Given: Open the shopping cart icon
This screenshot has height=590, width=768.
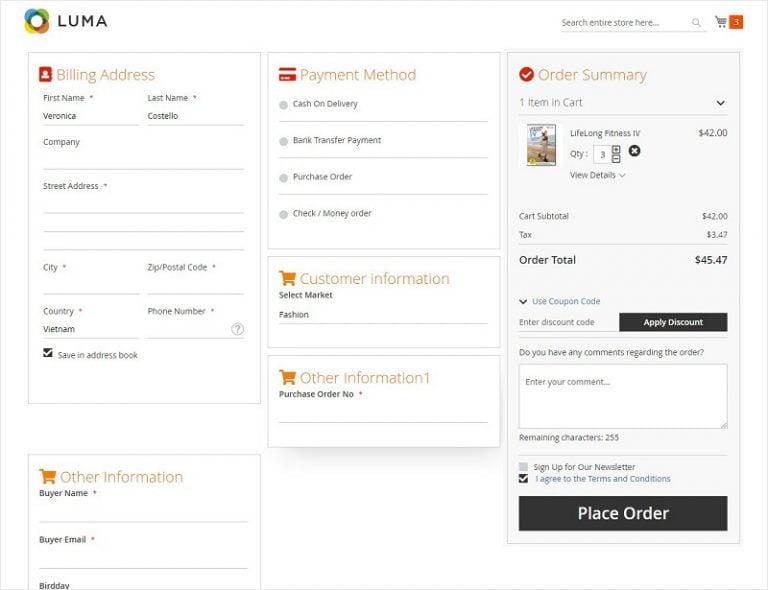Looking at the screenshot, I should [721, 22].
